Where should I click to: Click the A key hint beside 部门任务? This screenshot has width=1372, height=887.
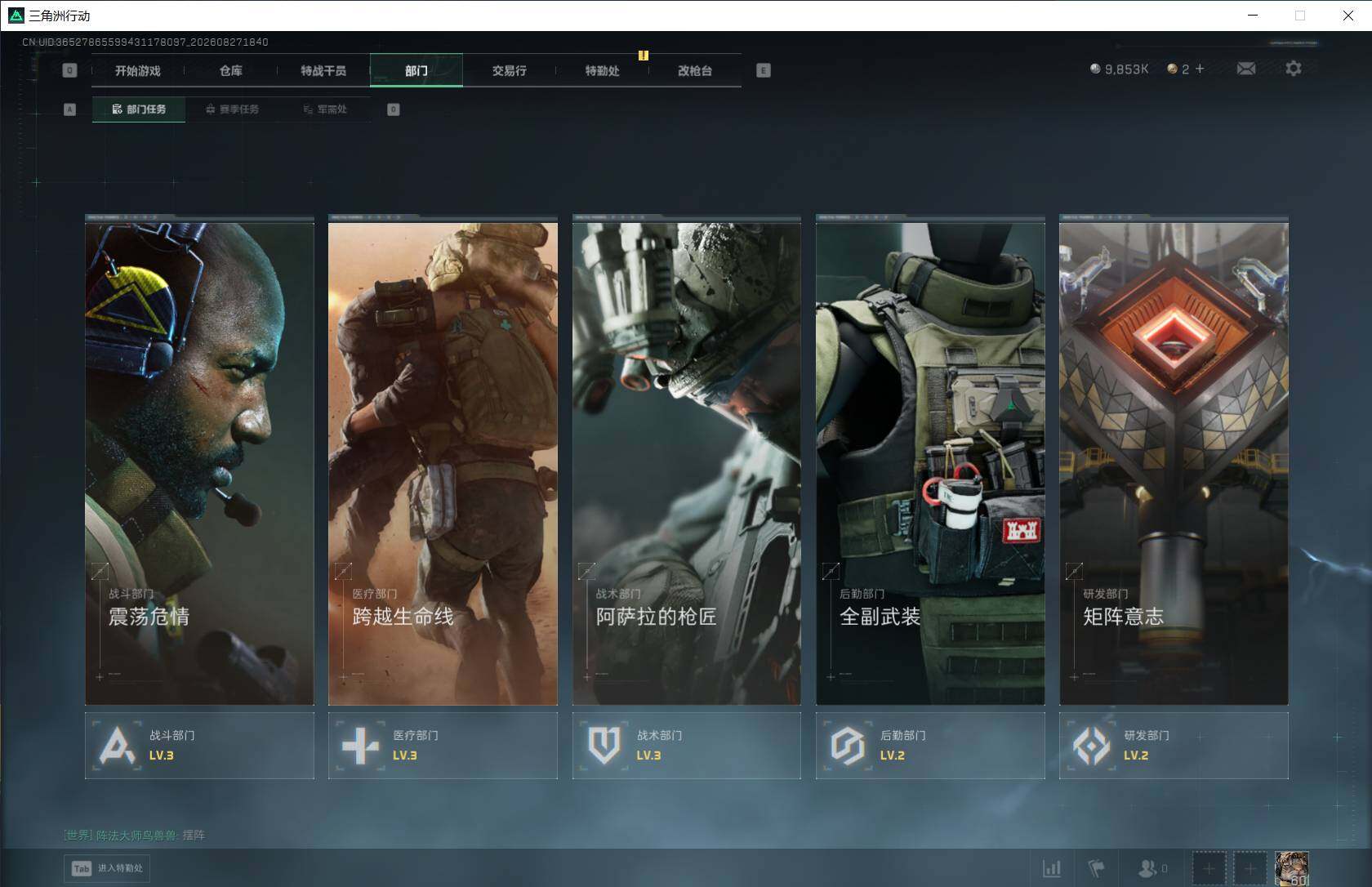point(69,109)
